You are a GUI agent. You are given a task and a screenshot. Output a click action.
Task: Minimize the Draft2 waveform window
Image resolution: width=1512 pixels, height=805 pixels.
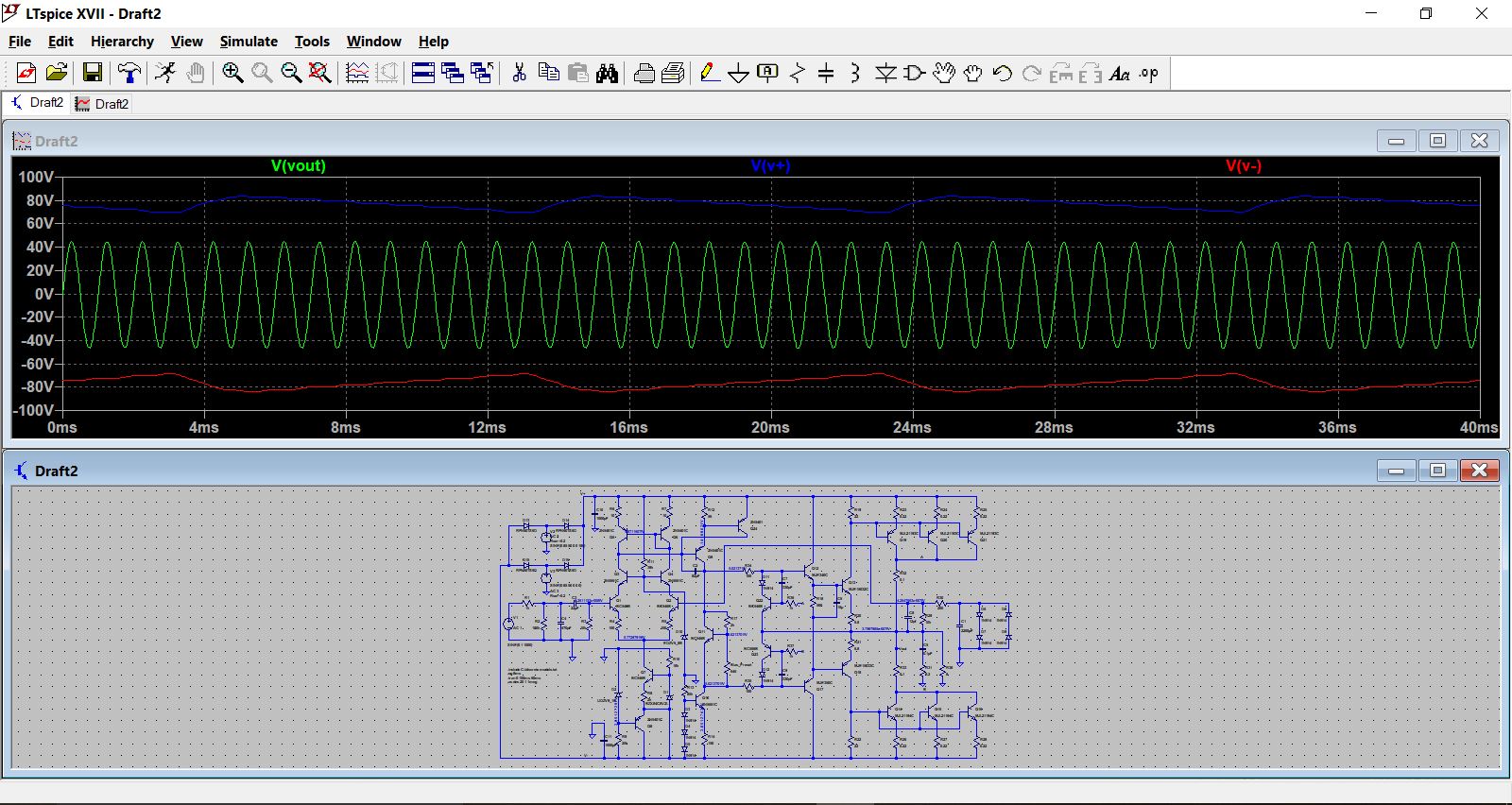(1396, 141)
